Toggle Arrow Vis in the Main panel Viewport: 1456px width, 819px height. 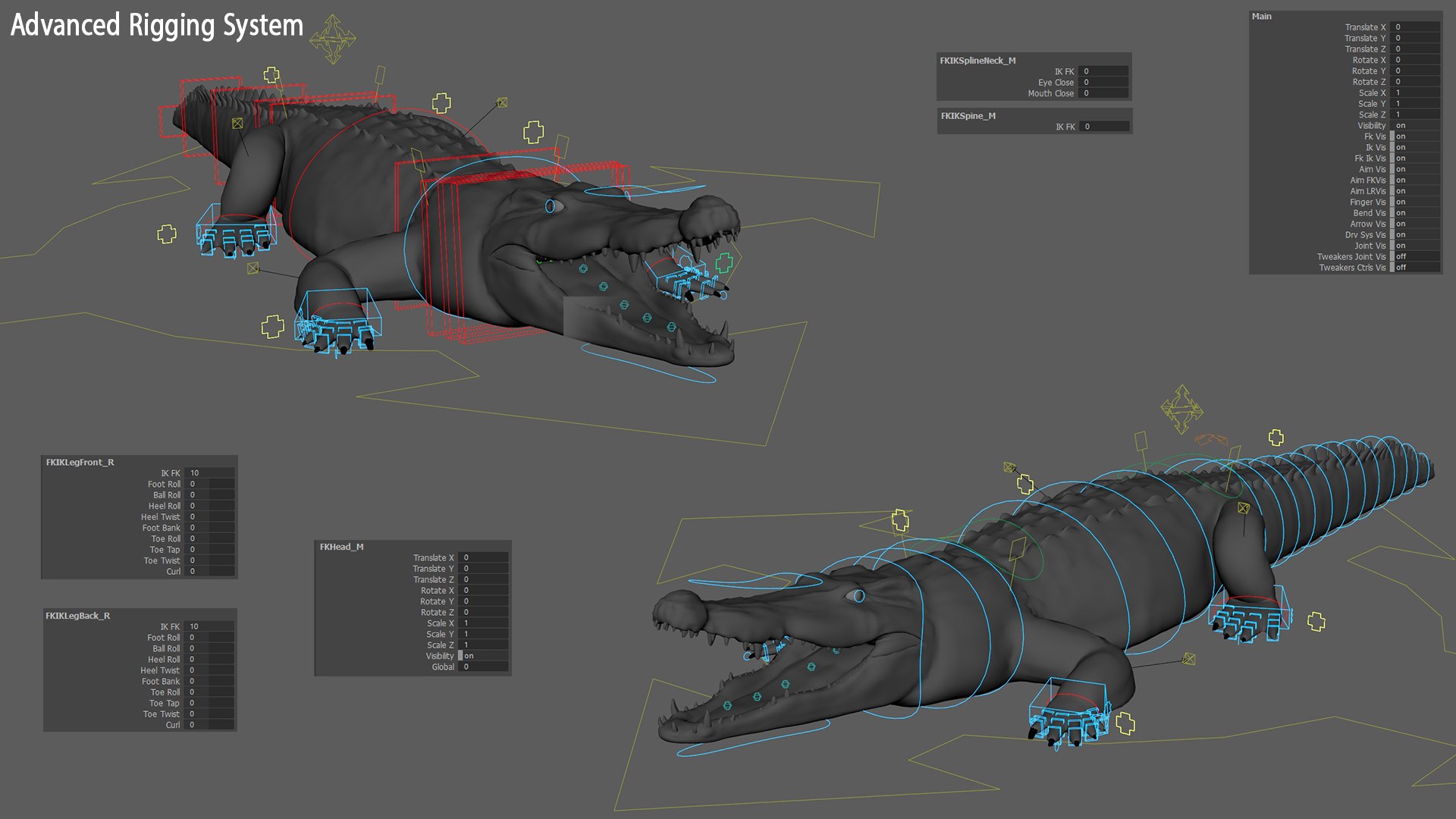[1416, 224]
